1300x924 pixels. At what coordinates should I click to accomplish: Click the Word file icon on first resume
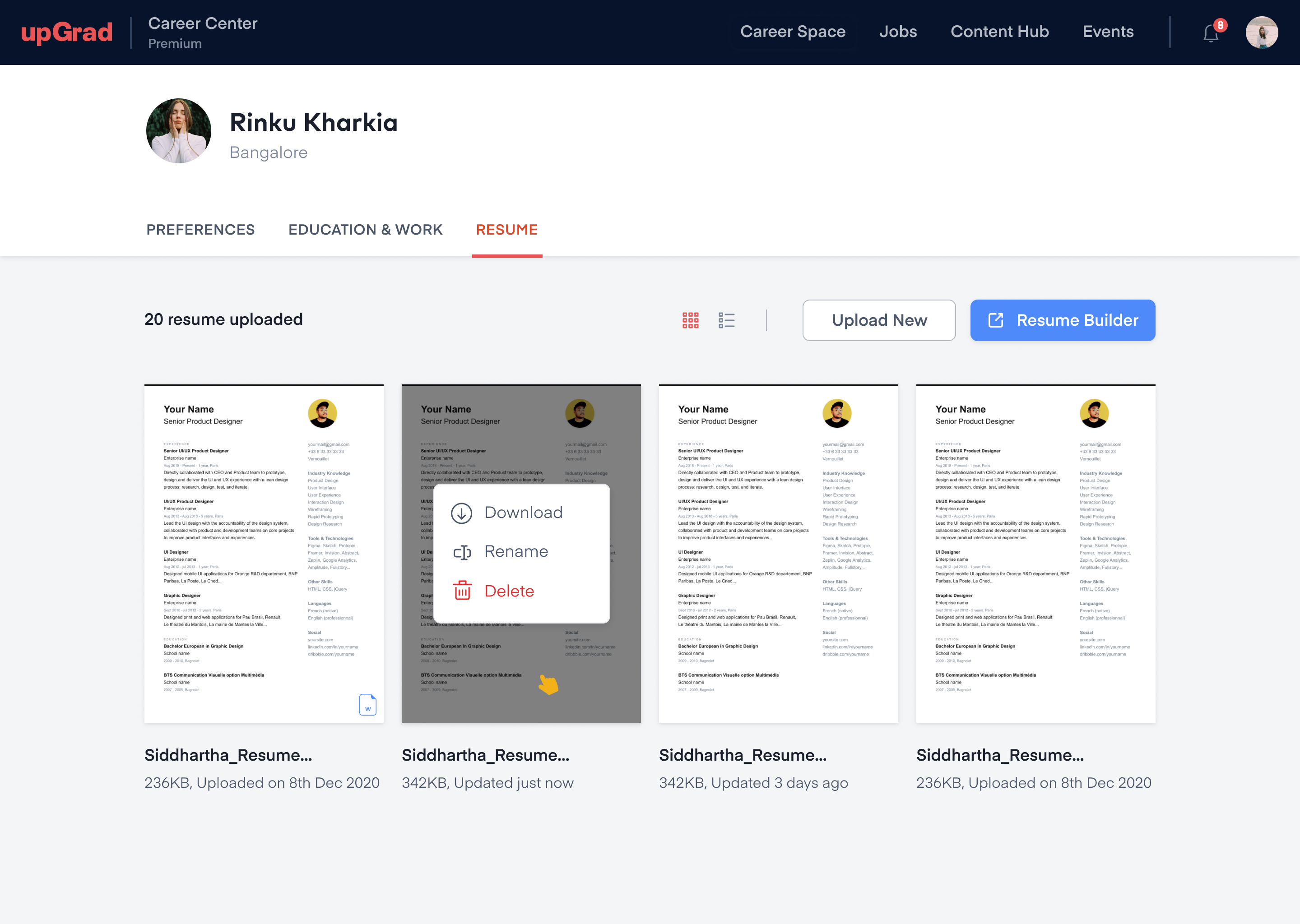(368, 704)
